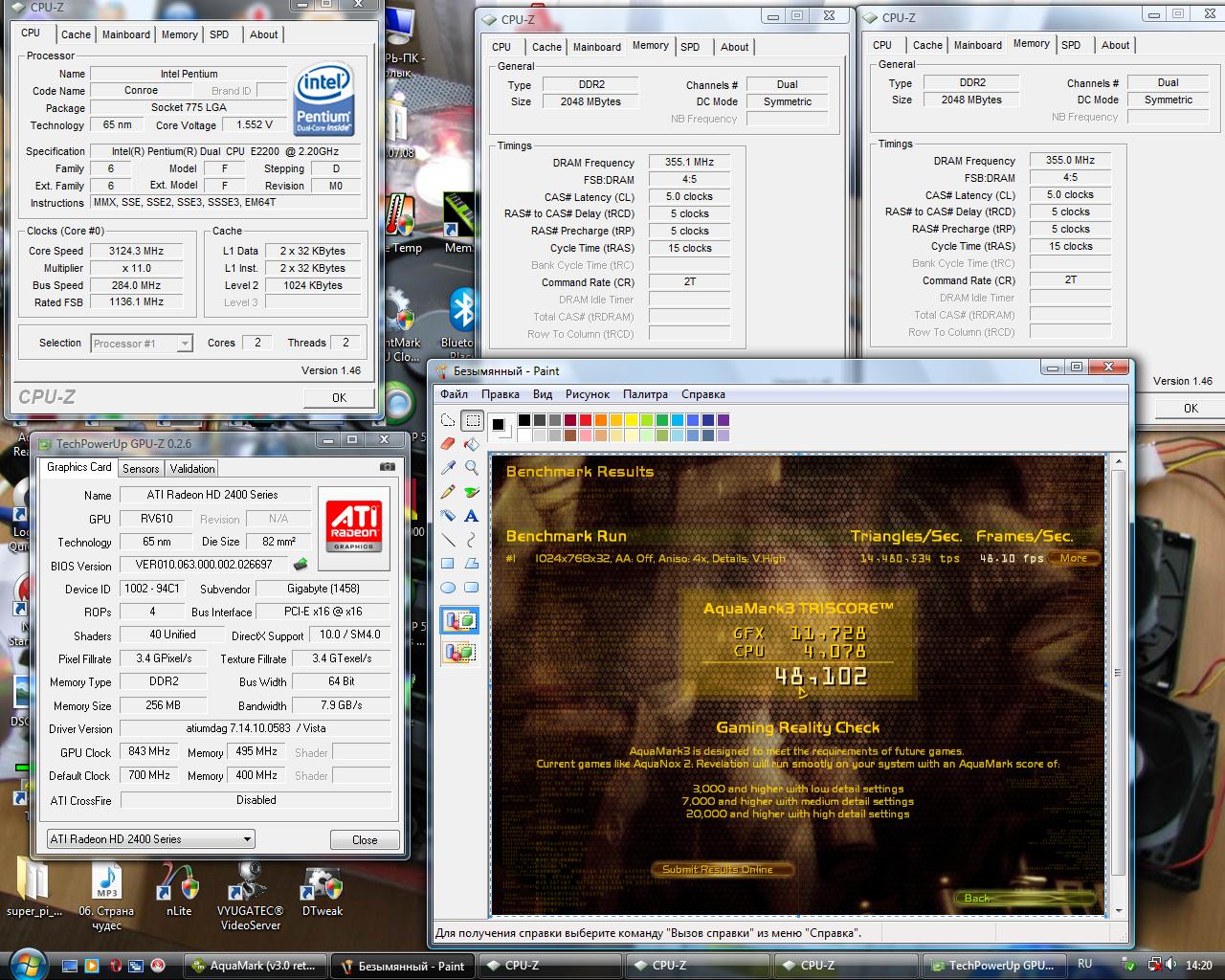The image size is (1225, 980).
Task: Select the Curve tool in Paint
Action: [x=472, y=540]
